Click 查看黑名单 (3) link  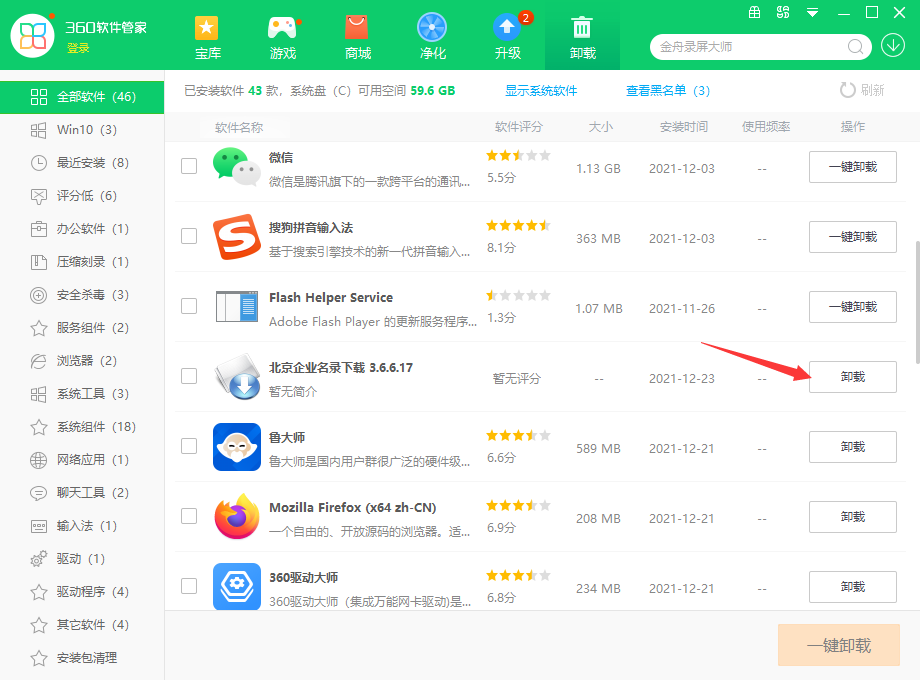click(x=668, y=91)
